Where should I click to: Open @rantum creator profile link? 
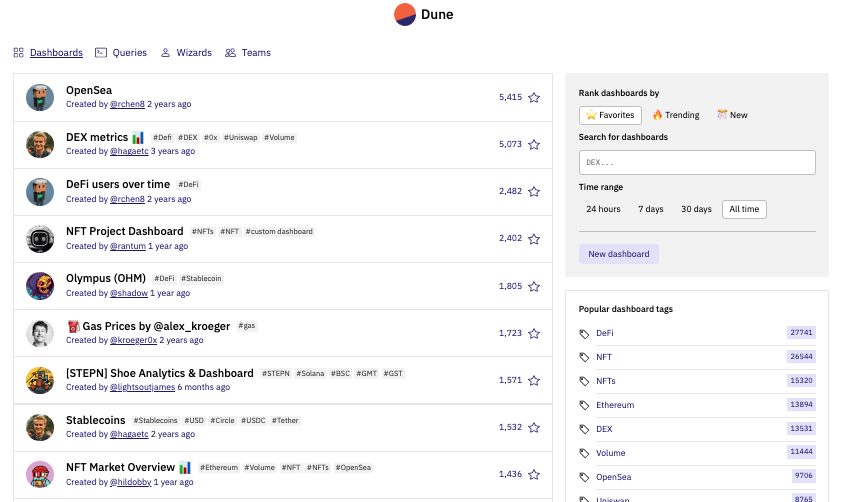point(128,246)
